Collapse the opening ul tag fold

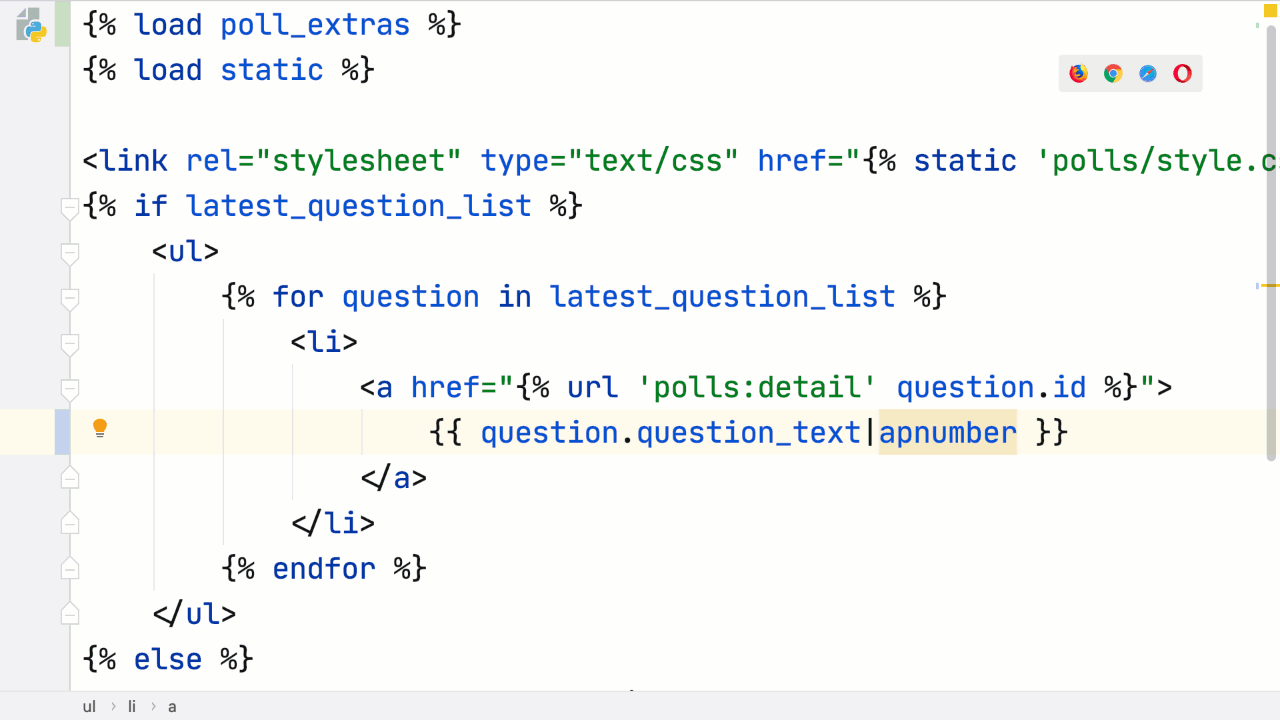pos(69,253)
